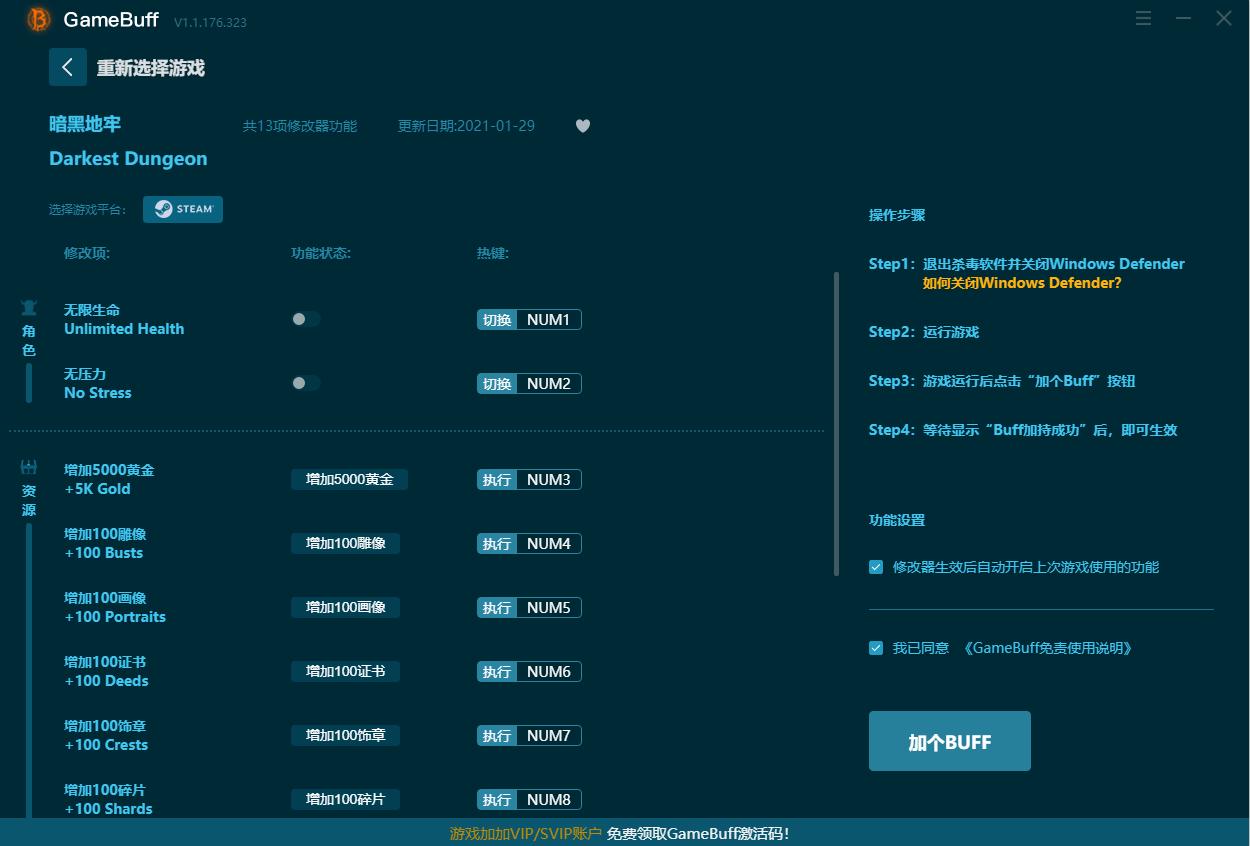Screen dimensions: 1250x846
Task: Click the +100 Shards label
Action: 108,809
